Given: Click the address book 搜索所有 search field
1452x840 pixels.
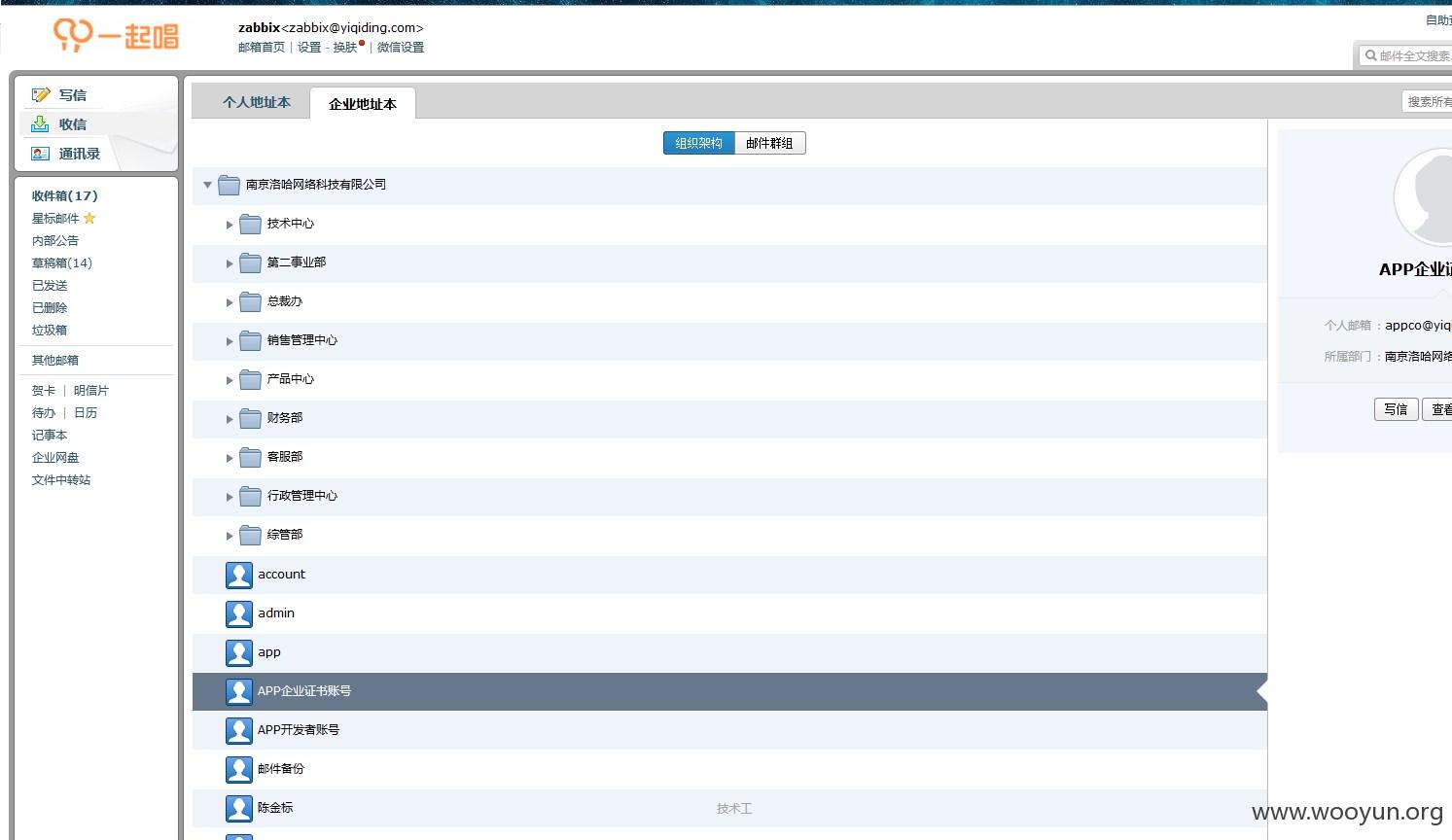Looking at the screenshot, I should (x=1428, y=101).
